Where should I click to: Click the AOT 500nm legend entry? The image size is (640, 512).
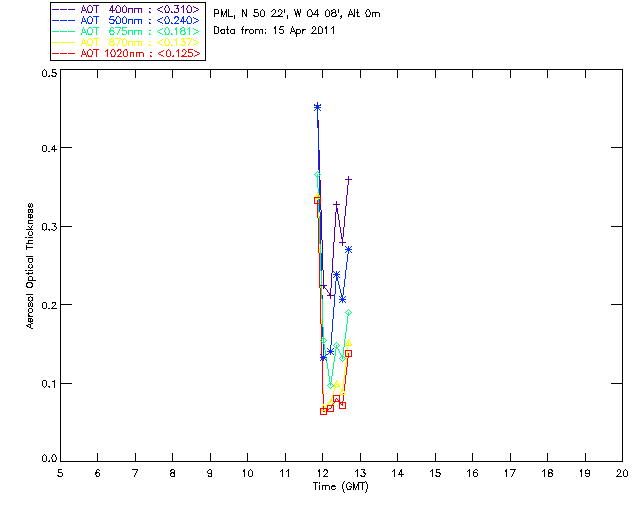point(126,20)
